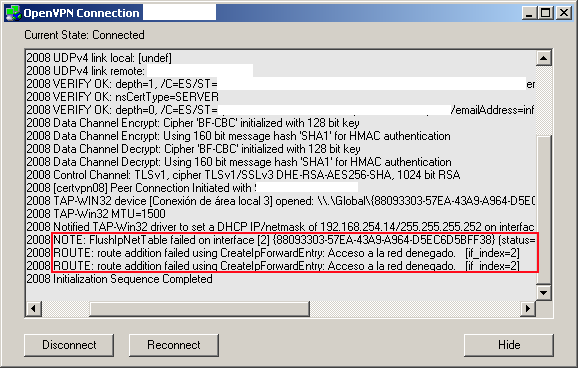
Task: Click the empty horizontal scrollbar track right of thumb
Action: pyautogui.click(x=415, y=309)
